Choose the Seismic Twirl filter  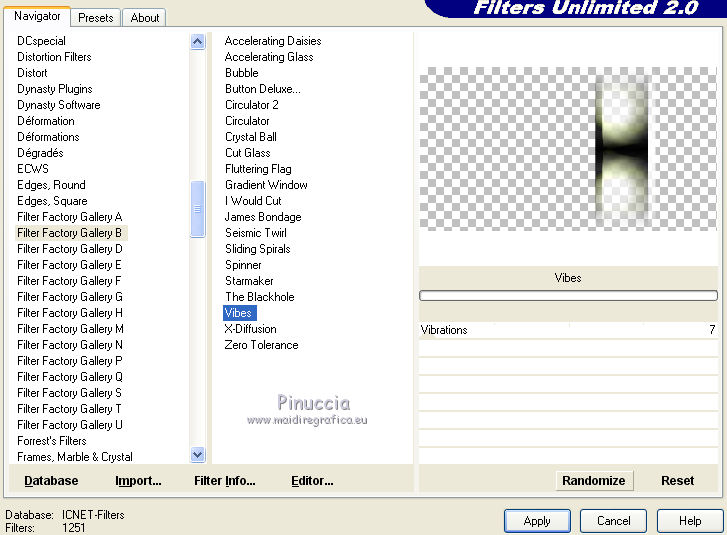pos(255,233)
